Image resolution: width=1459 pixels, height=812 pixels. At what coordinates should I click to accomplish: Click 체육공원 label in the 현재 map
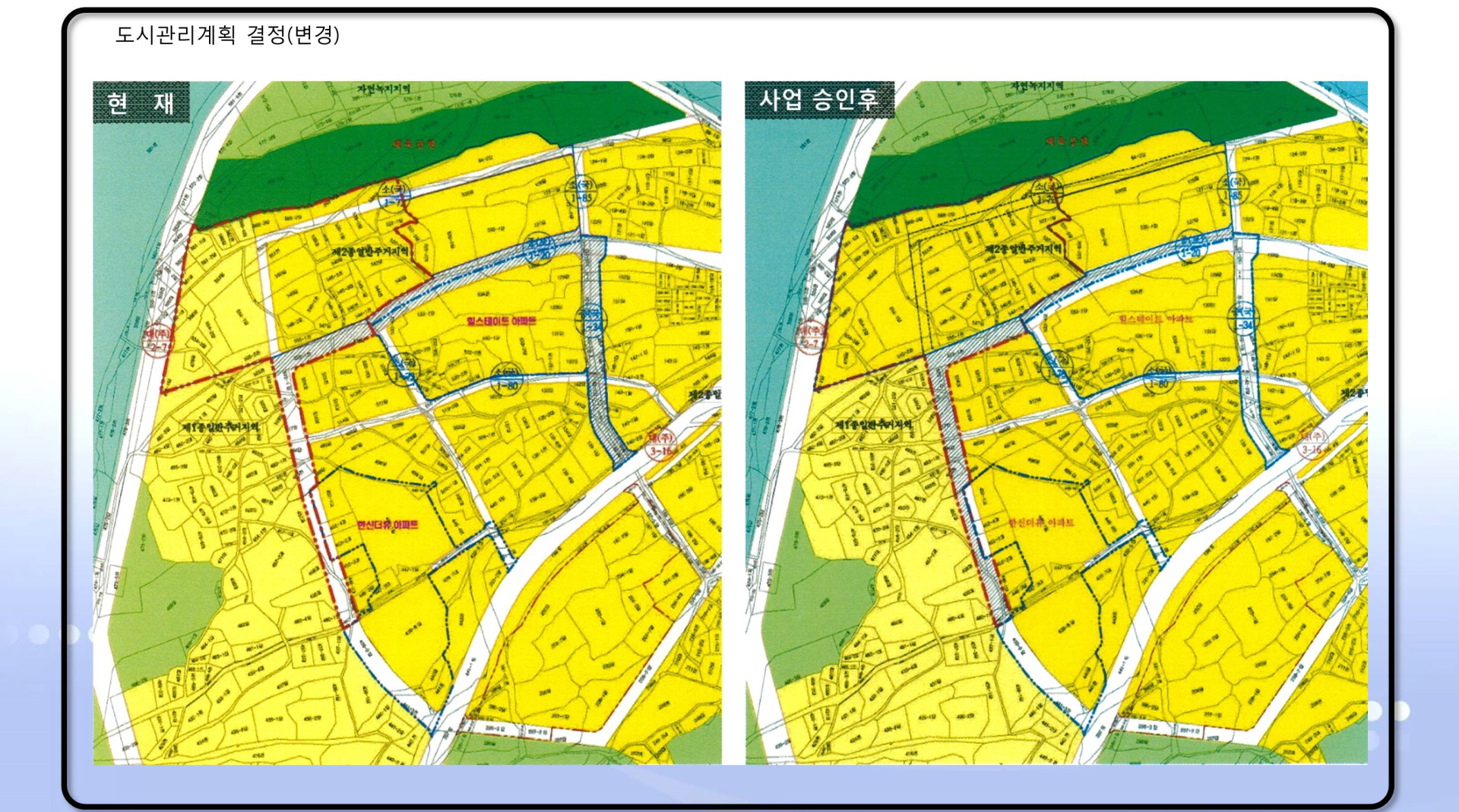(414, 144)
